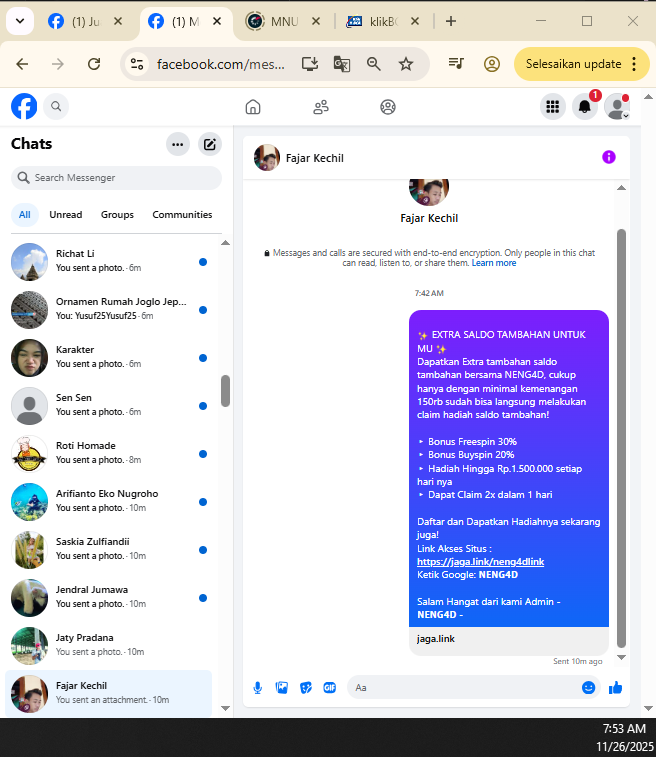
Task: Open chat with Arifianto Eko Nugroho
Action: 111,501
